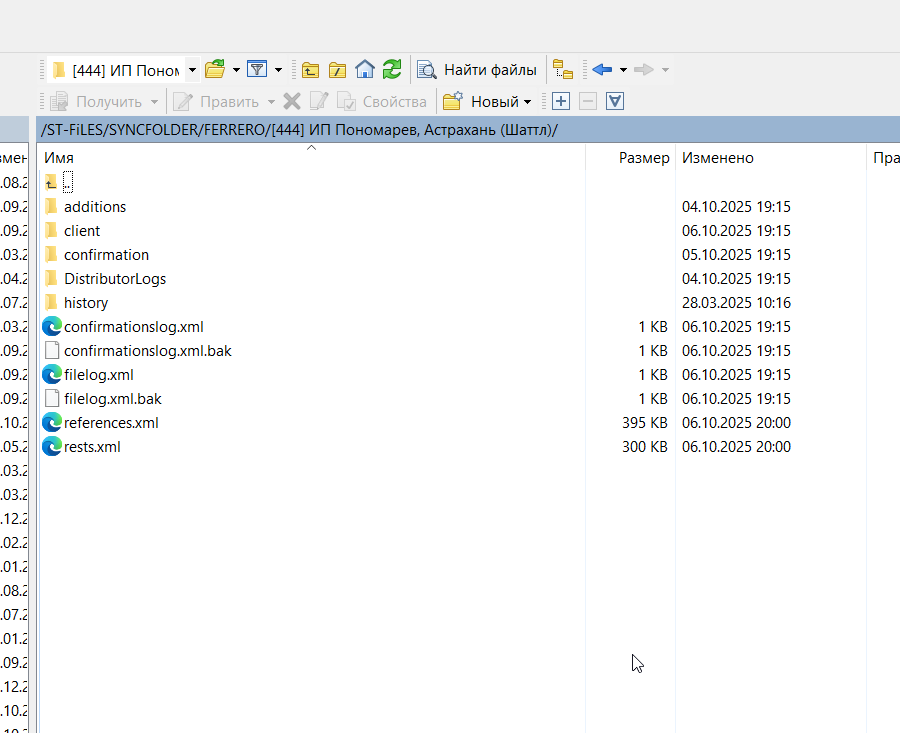Click the Править edit button
Viewport: 900px width, 733px height.
tap(216, 102)
